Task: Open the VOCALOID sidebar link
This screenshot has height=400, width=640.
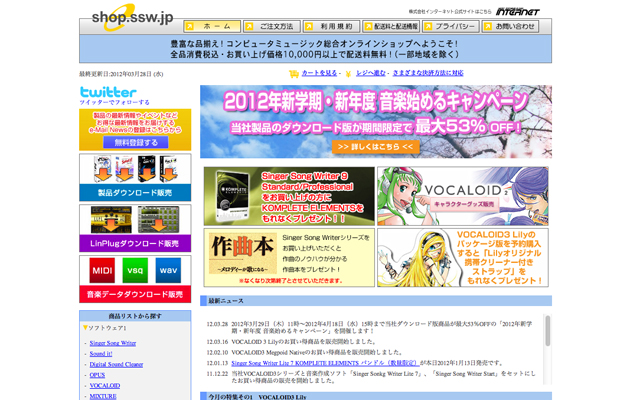Action: click(105, 386)
